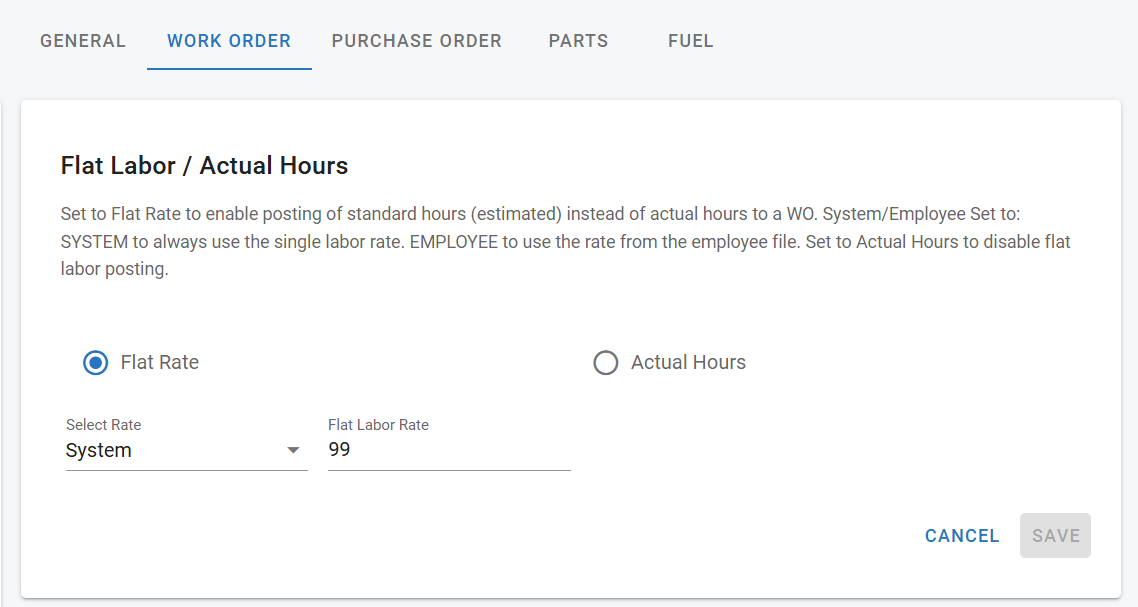Viewport: 1138px width, 607px height.
Task: Click the Flat Labor Rate label
Action: (x=378, y=425)
